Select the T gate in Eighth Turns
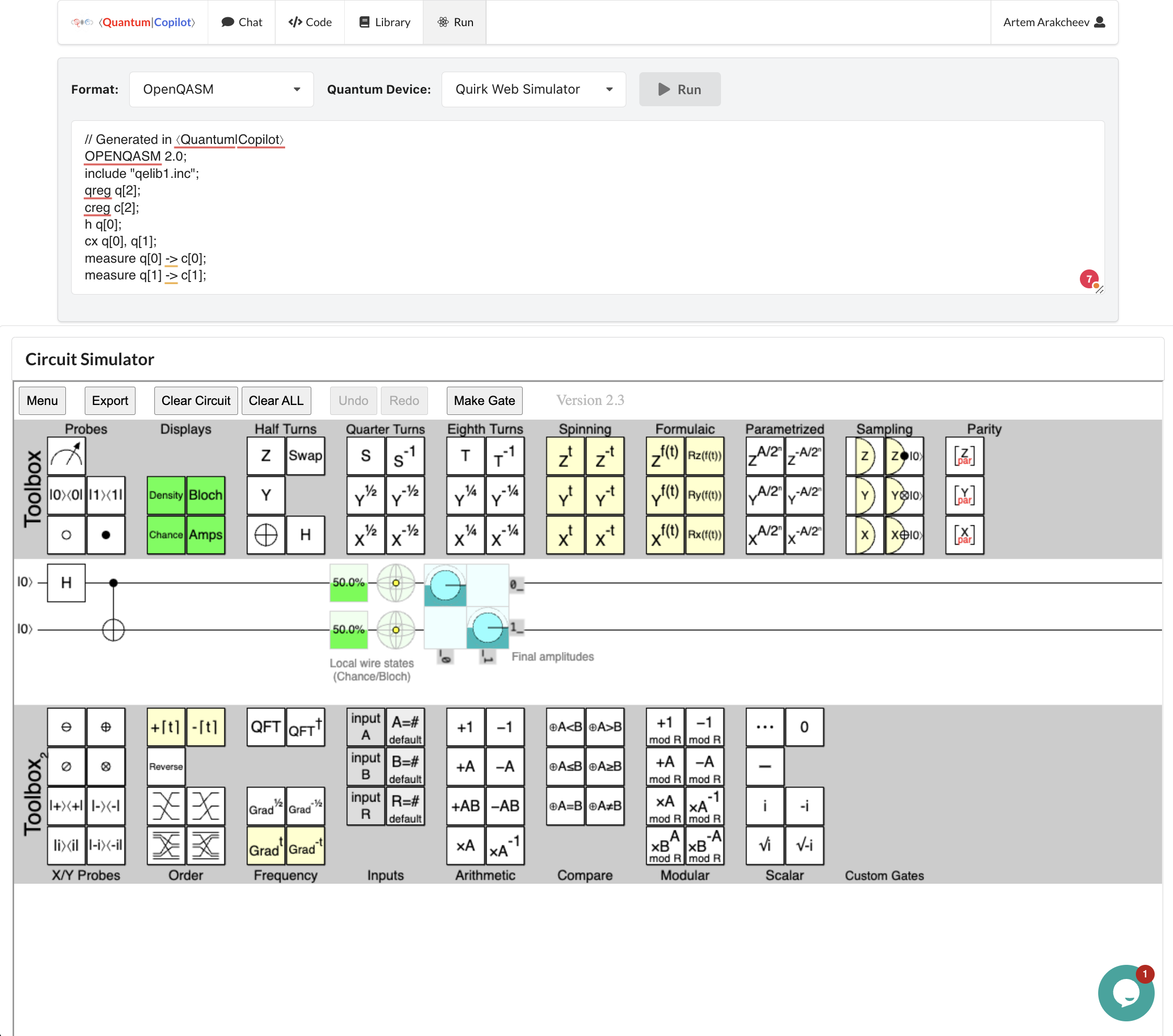 point(466,456)
